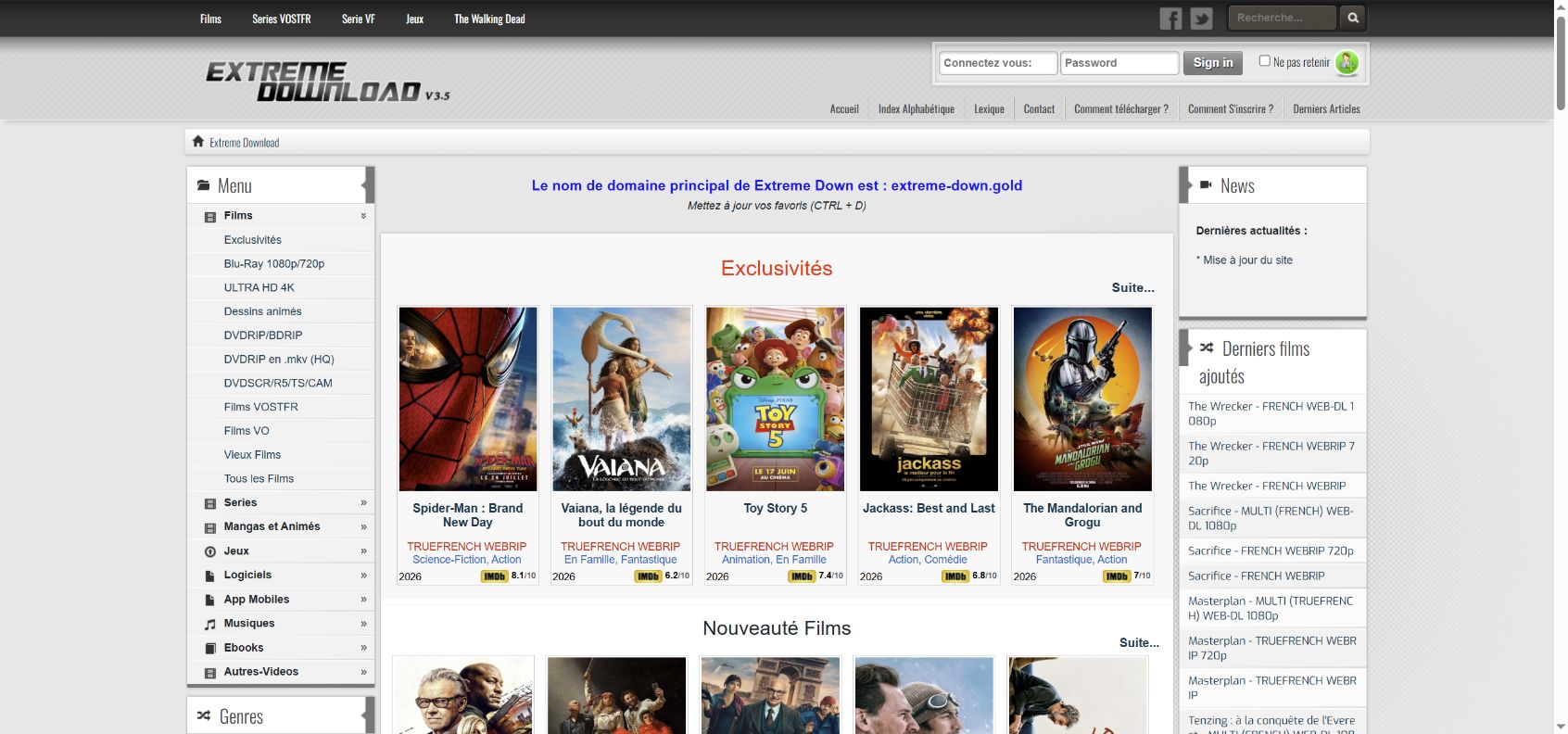Click the music note icon beside Musiques
Viewport: 1568px width, 734px height.
pos(210,624)
